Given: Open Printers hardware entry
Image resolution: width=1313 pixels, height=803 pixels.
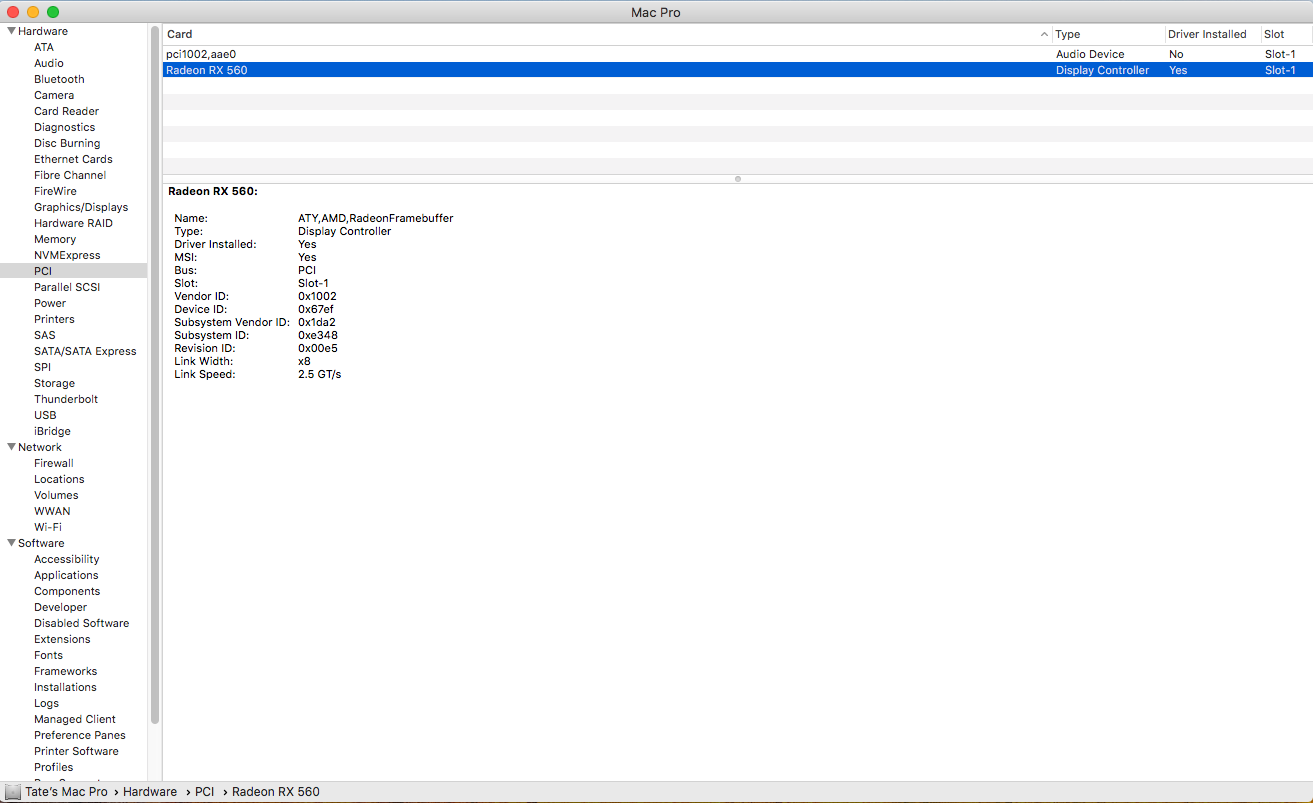Looking at the screenshot, I should tap(54, 319).
